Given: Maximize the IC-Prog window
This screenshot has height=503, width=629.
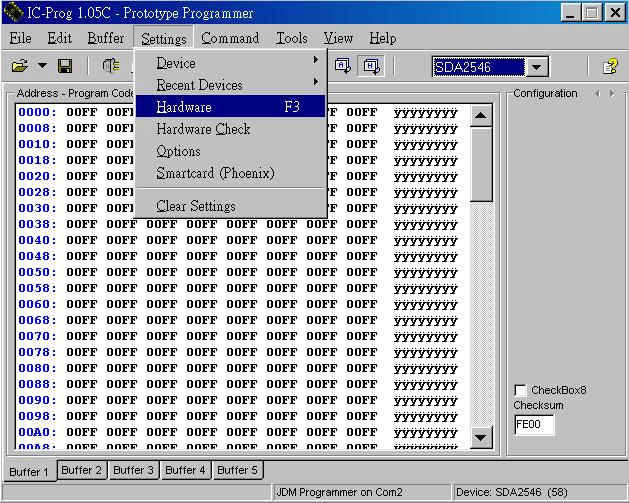Looking at the screenshot, I should [592, 13].
